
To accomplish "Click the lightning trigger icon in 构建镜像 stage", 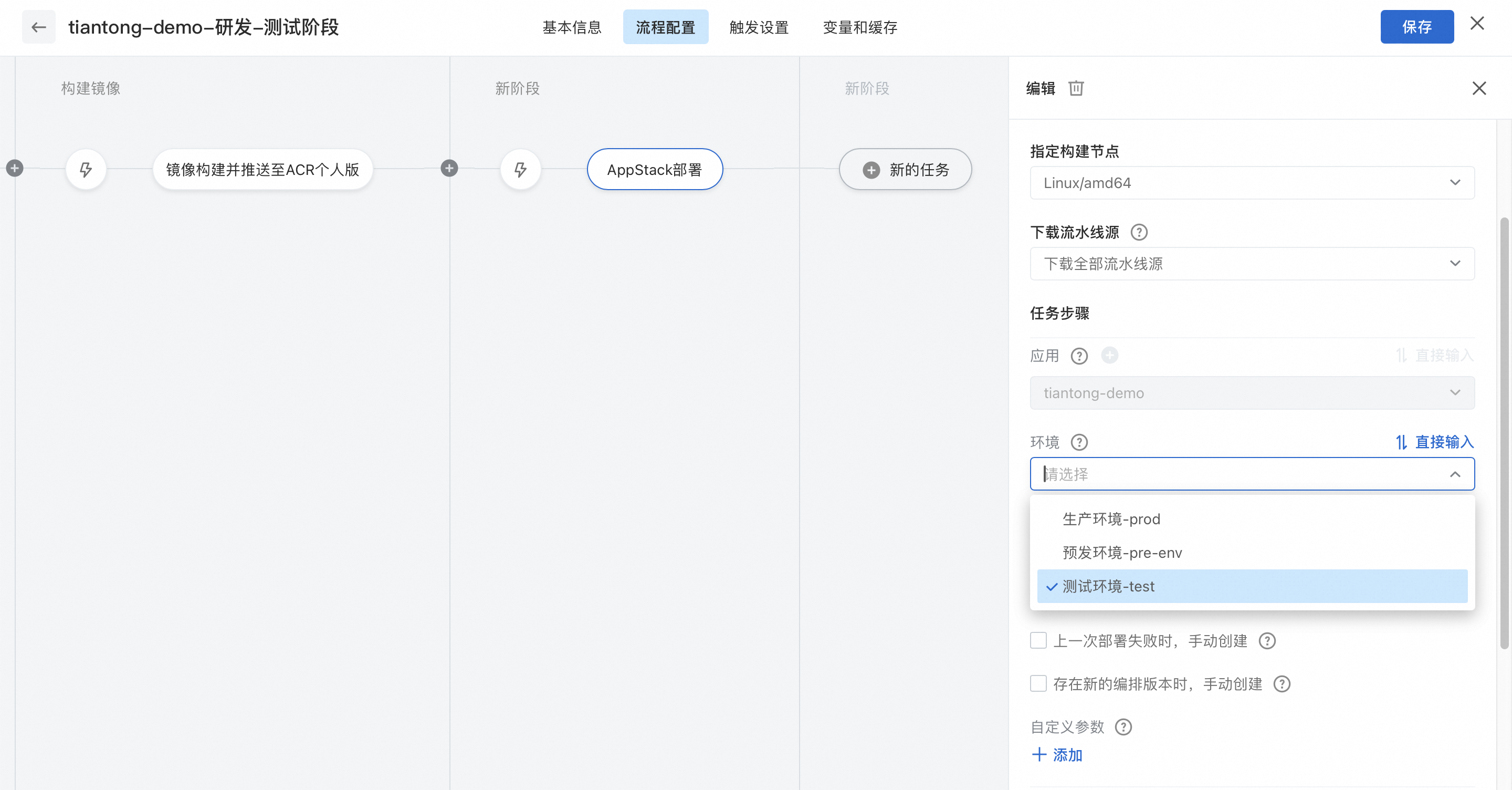I will 86,170.
